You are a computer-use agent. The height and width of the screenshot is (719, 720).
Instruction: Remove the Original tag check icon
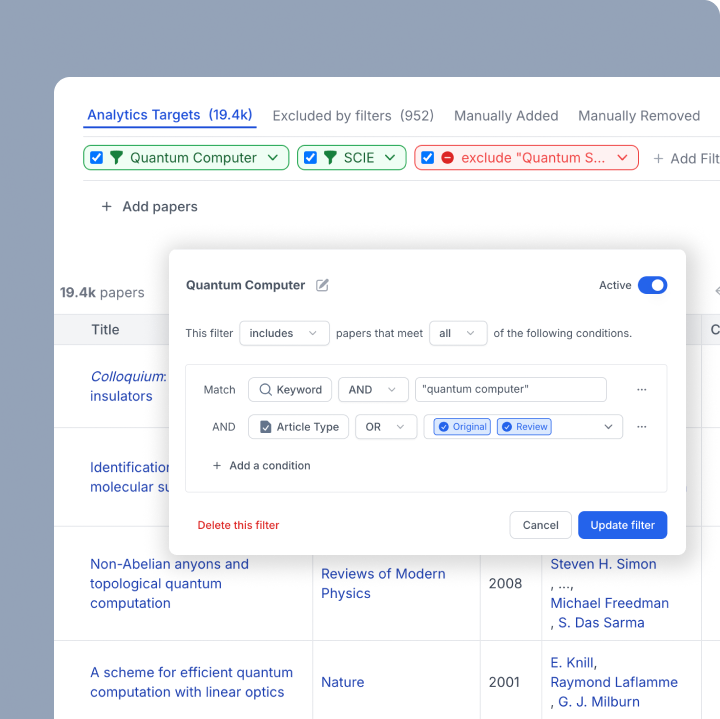click(444, 427)
